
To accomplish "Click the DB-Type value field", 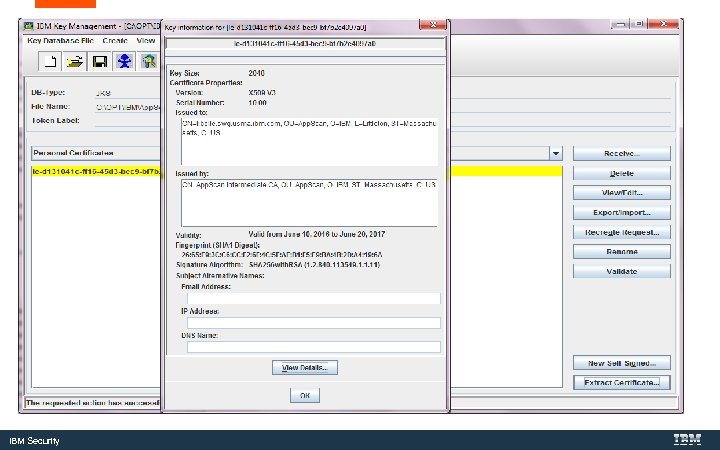I will pos(128,93).
